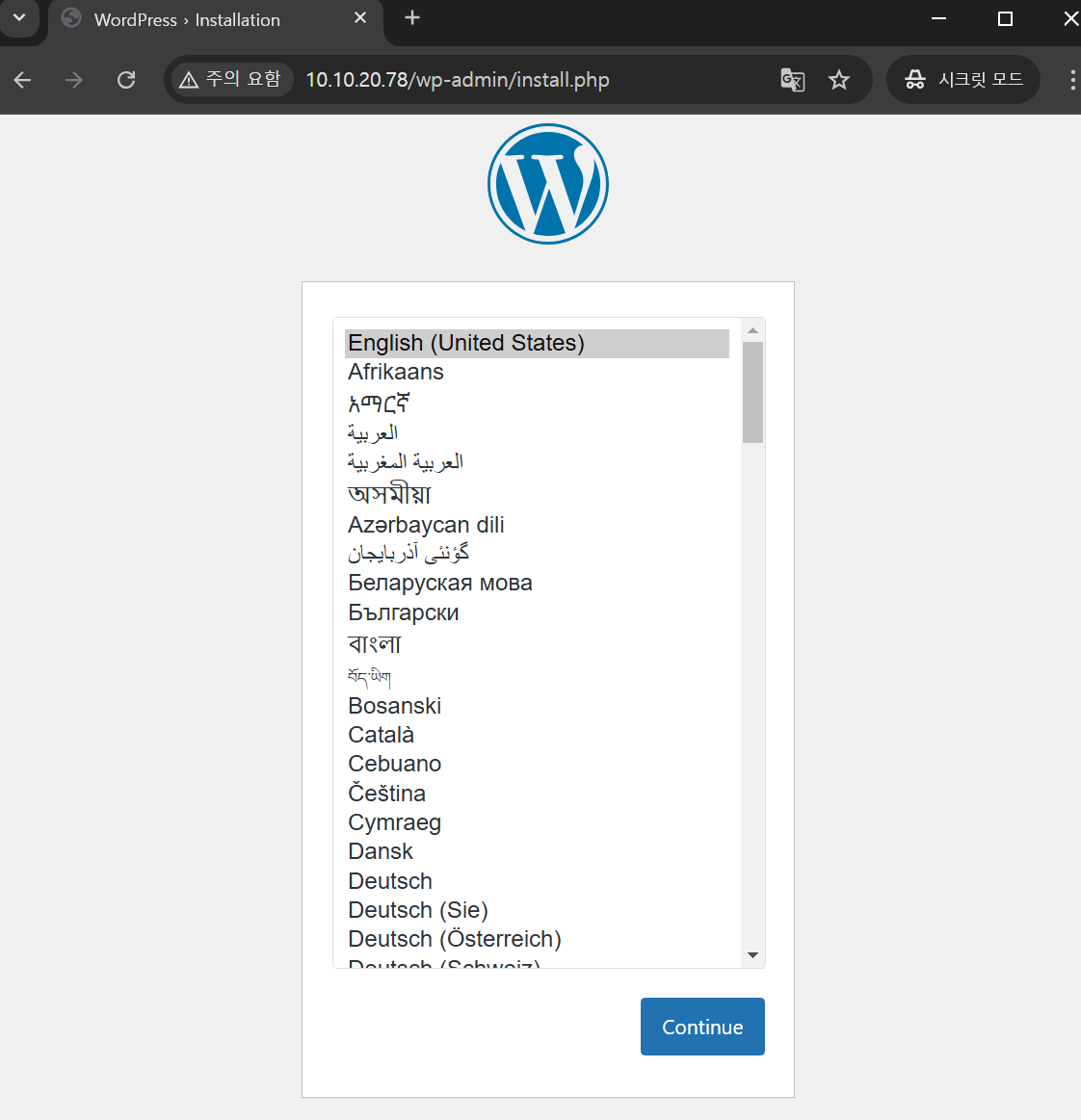This screenshot has width=1081, height=1120.
Task: Click the address bar URL text
Action: [458, 80]
